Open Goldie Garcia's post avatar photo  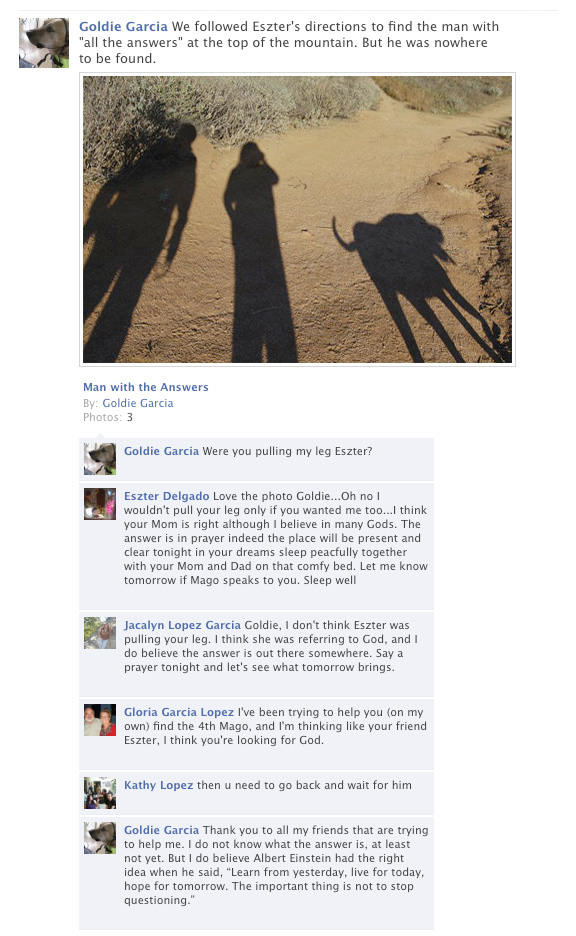coord(44,43)
